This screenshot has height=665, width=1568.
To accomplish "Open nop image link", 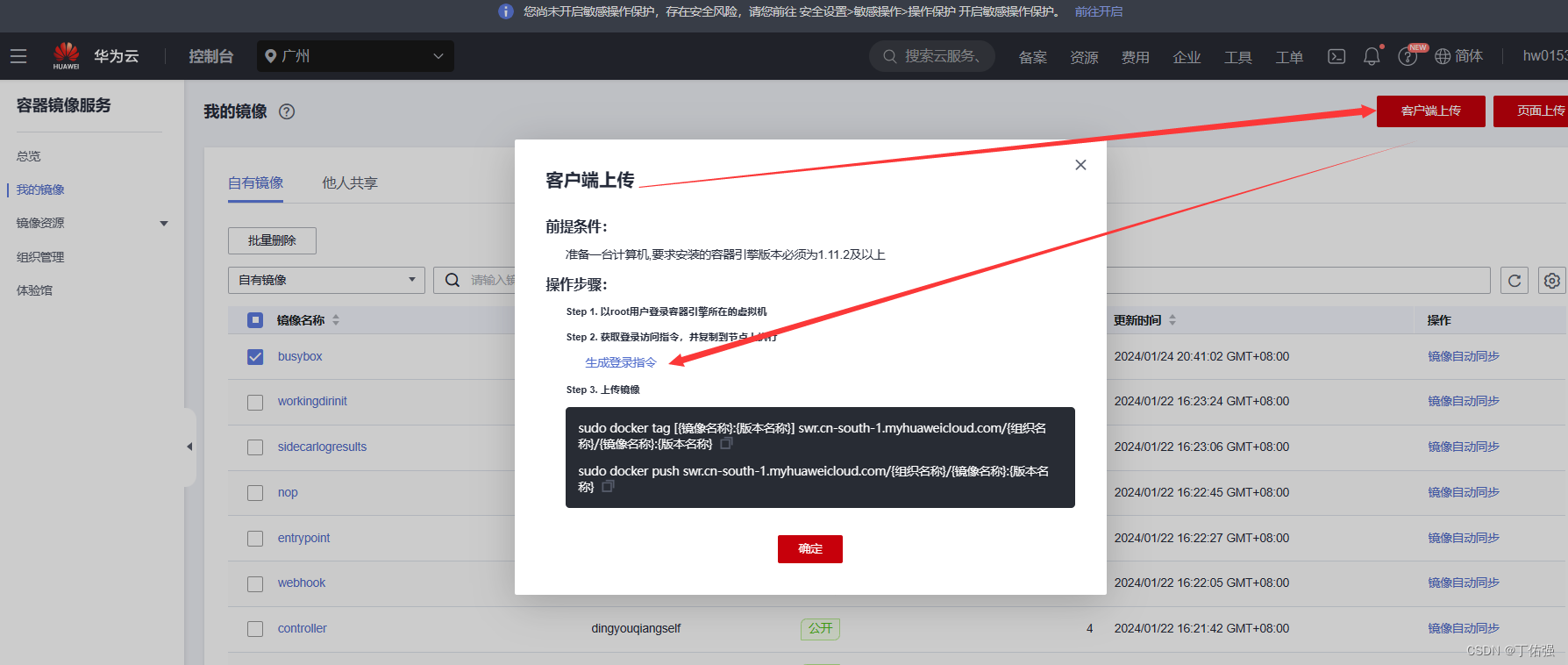I will click(288, 493).
